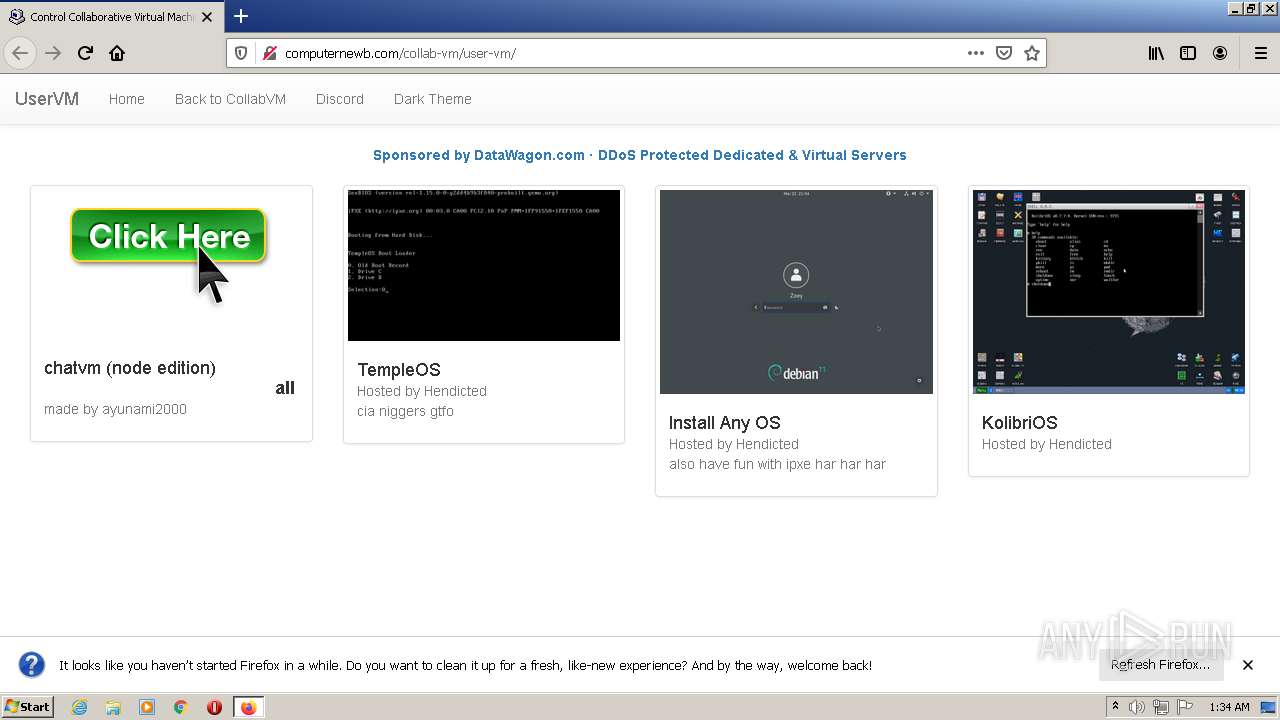Click the Refresh Firefox button
The image size is (1280, 720).
1160,665
